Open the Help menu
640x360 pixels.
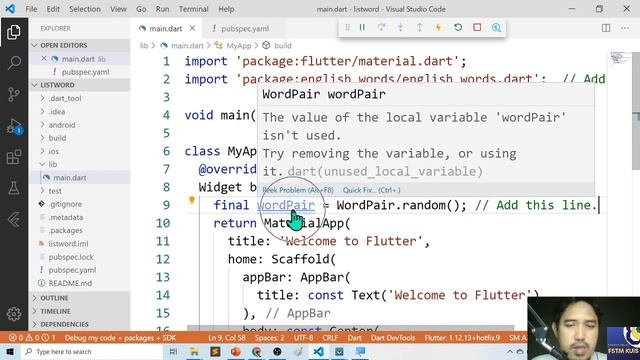coord(226,9)
